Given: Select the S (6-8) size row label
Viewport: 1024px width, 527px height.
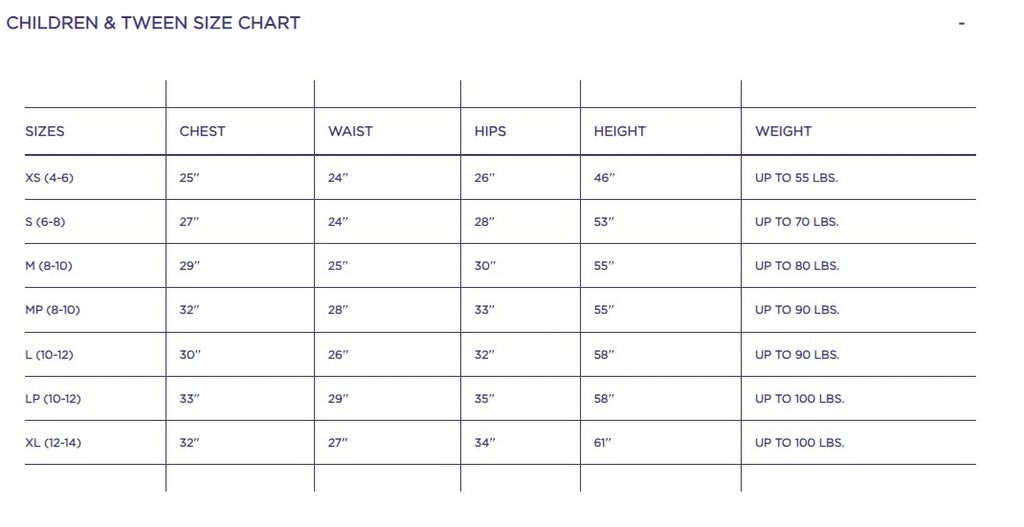Looking at the screenshot, I should tap(45, 222).
